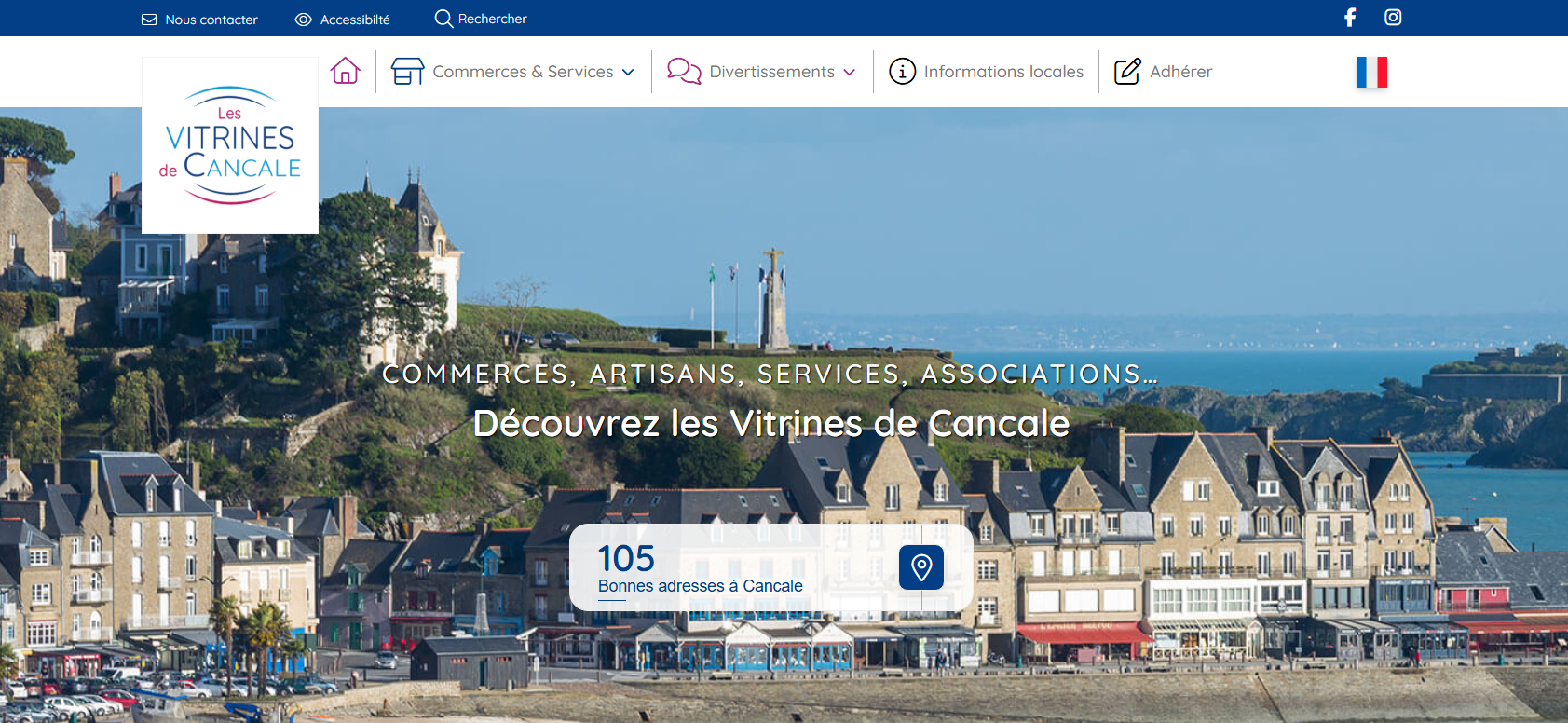Select the French flag language icon
The image size is (1568, 723).
point(1371,72)
